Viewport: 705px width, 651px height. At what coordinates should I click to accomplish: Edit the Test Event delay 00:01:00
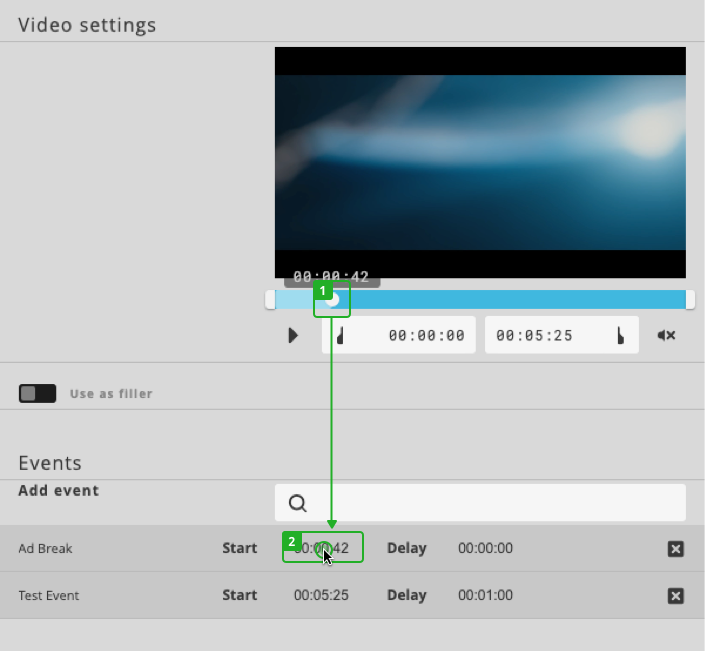point(485,595)
